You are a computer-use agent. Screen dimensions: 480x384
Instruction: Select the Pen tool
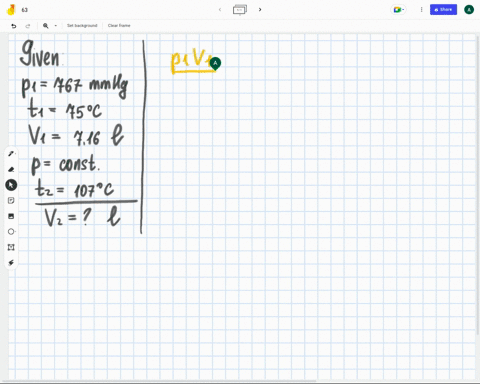[11, 154]
